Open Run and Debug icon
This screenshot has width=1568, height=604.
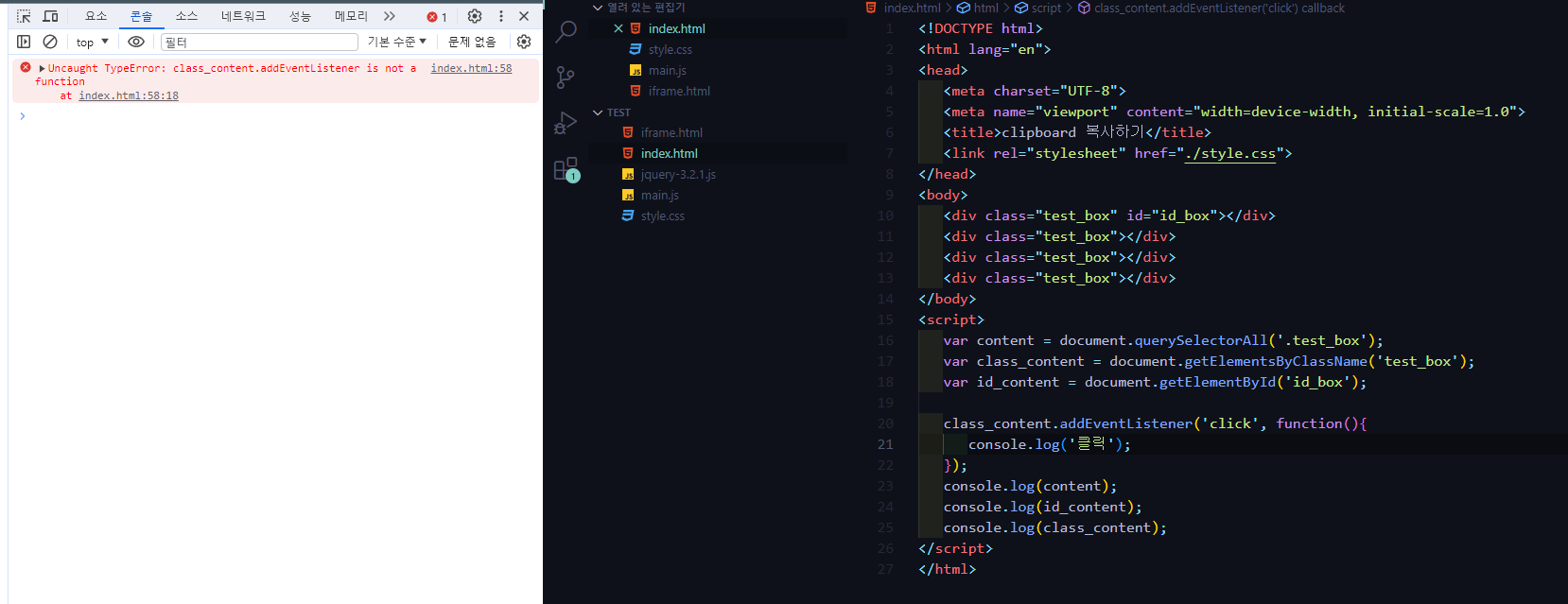(566, 123)
